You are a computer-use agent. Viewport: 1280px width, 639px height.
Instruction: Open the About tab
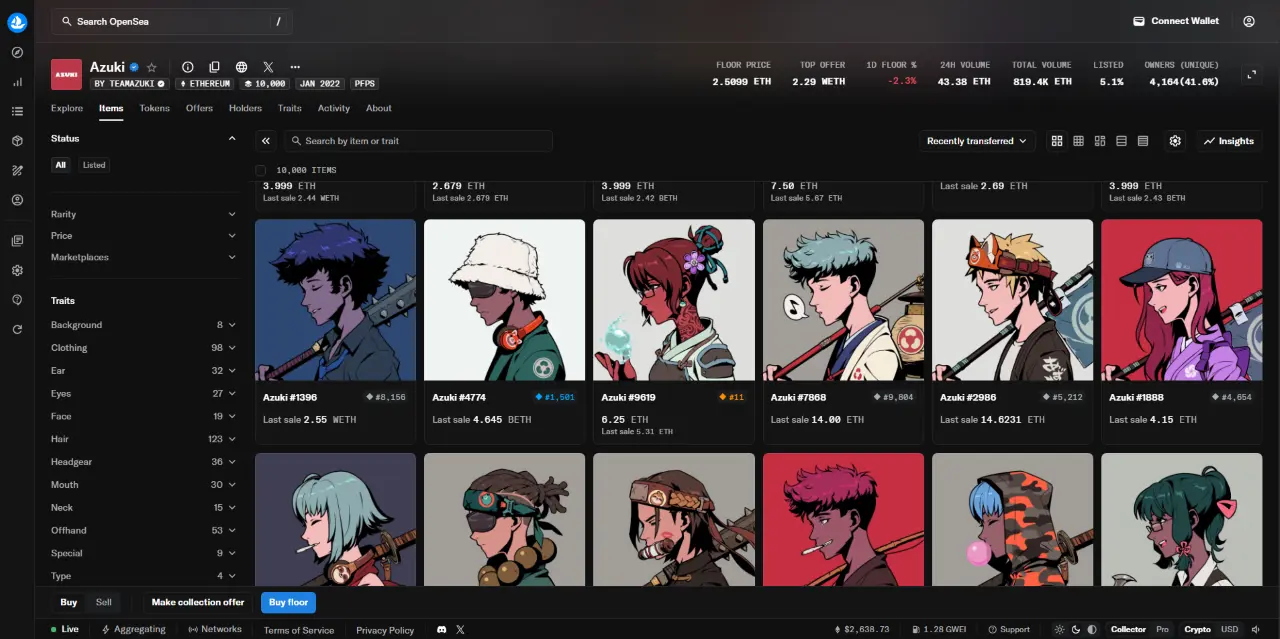[x=379, y=108]
